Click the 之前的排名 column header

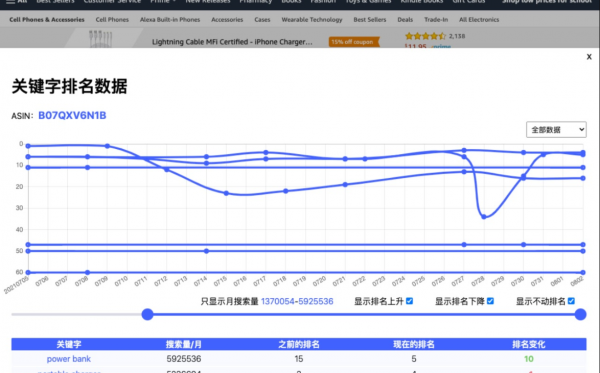[x=299, y=344]
